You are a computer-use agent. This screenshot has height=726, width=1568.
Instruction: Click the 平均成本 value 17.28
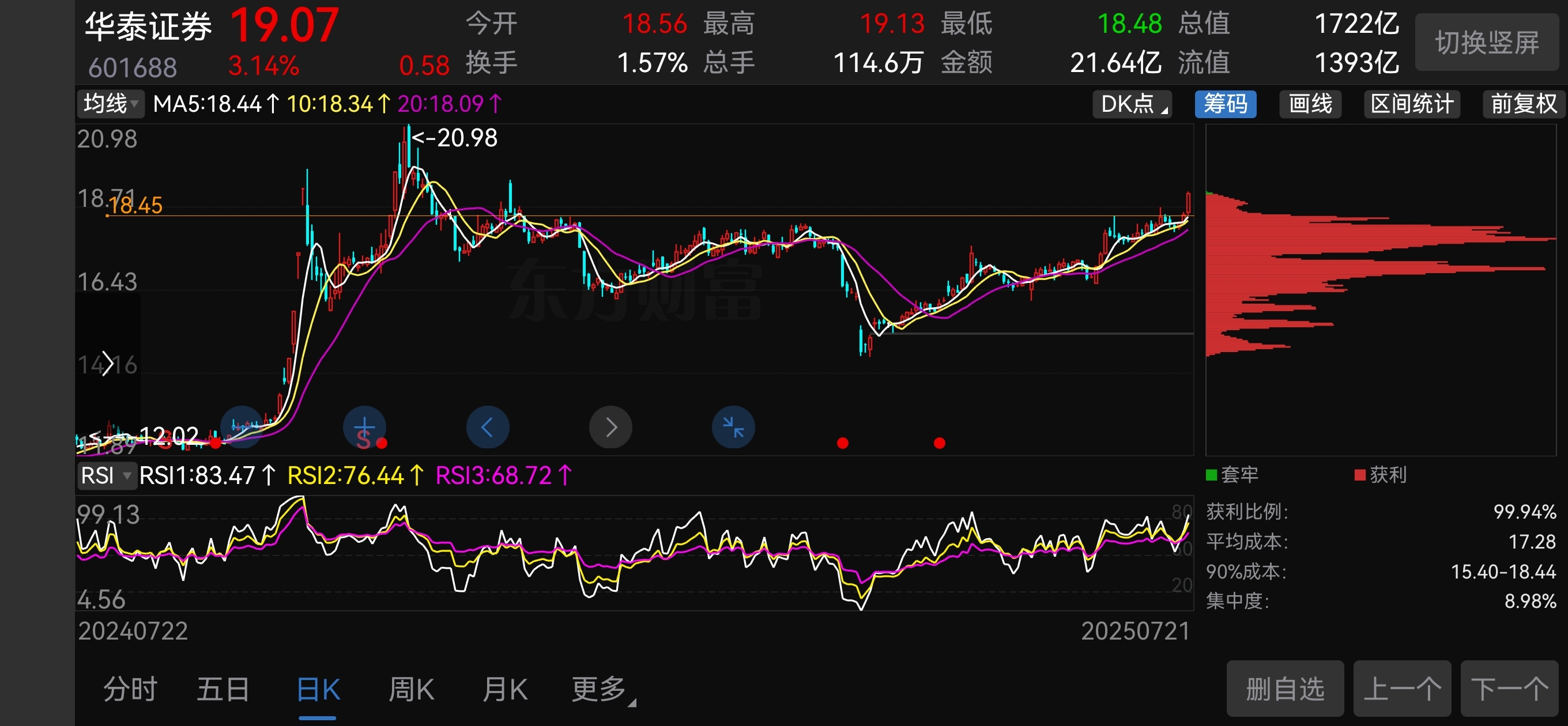click(x=1532, y=541)
